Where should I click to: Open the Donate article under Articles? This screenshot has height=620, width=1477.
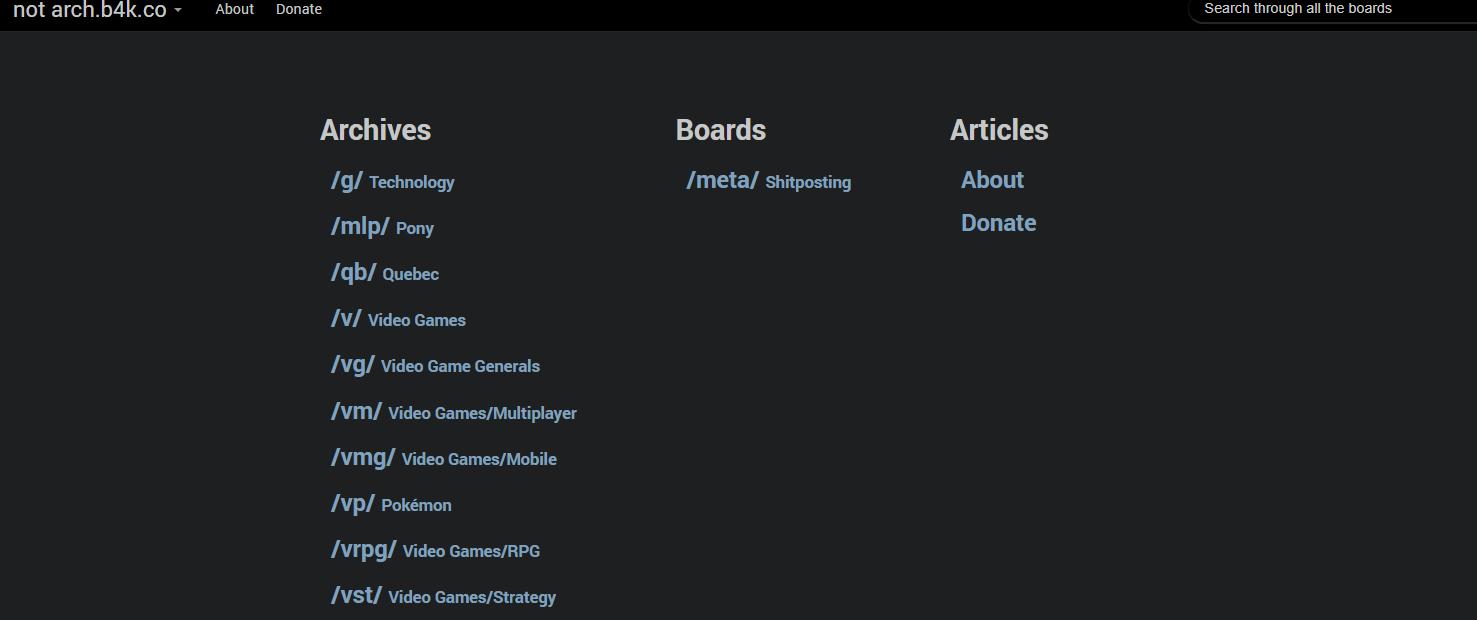[998, 223]
